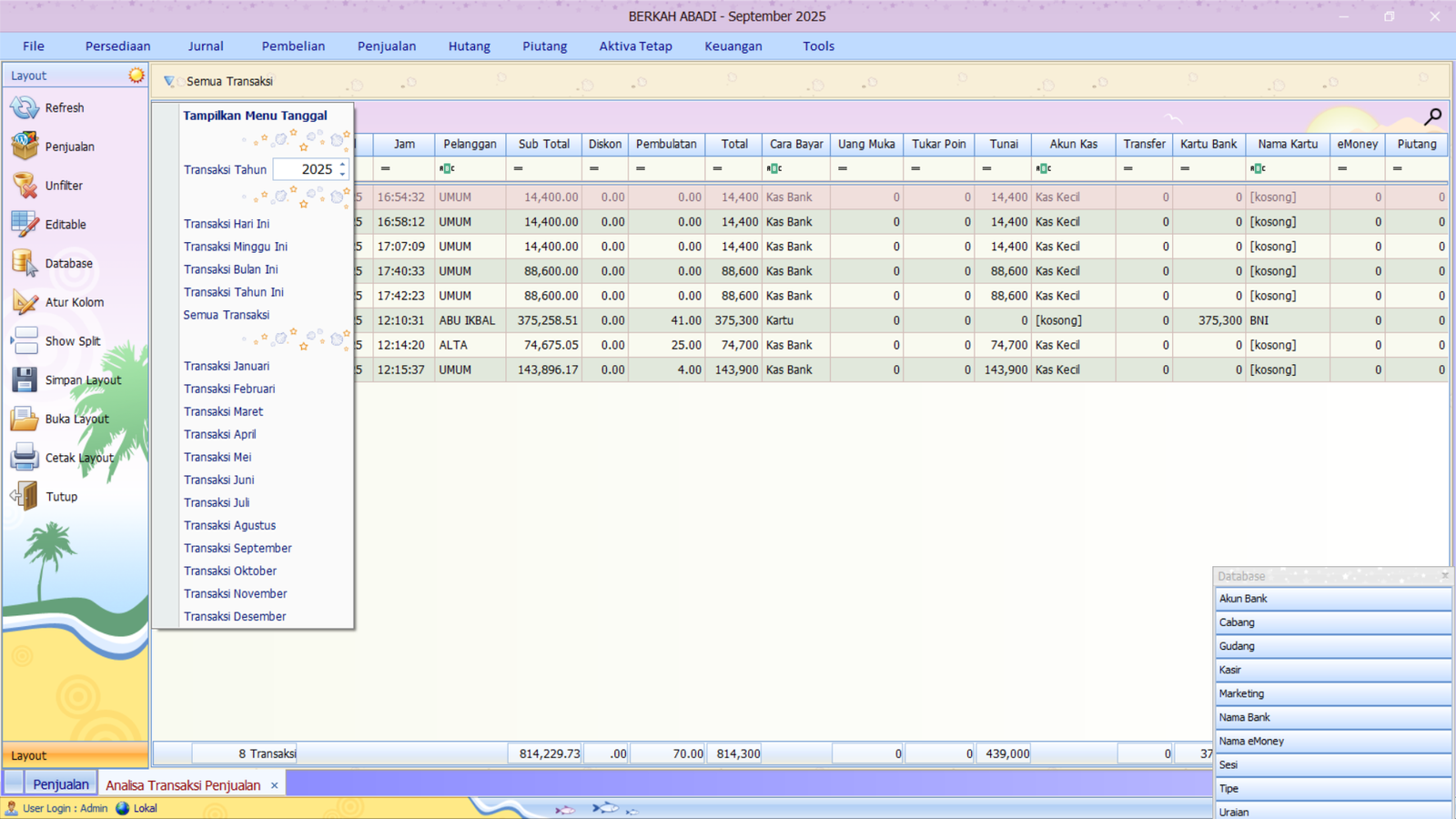Click the Simpan Layout floppy disk icon
The width and height of the screenshot is (1456, 819).
25,380
